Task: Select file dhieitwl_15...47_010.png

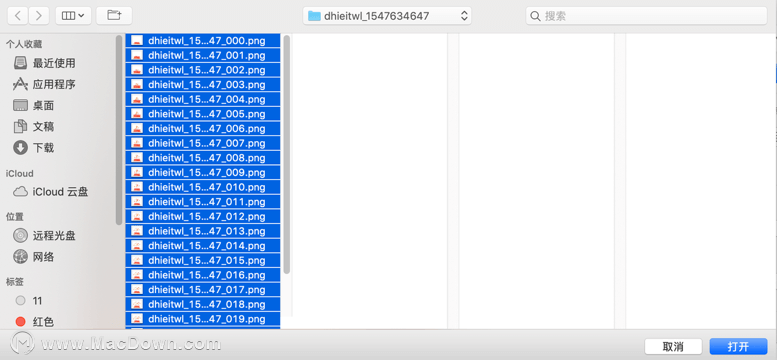Action: click(x=203, y=187)
